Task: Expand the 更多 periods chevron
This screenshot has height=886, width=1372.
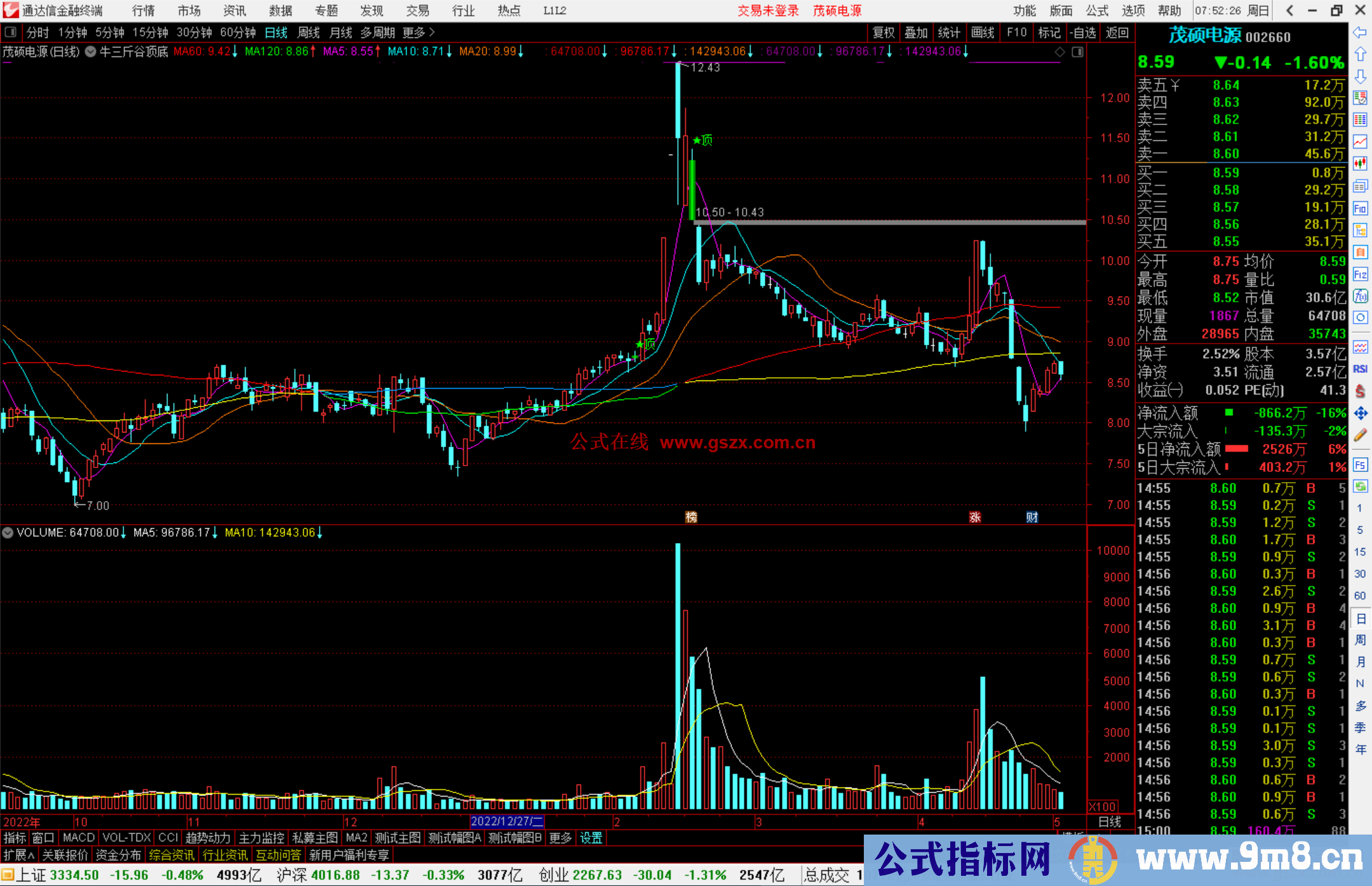Action: 432,32
